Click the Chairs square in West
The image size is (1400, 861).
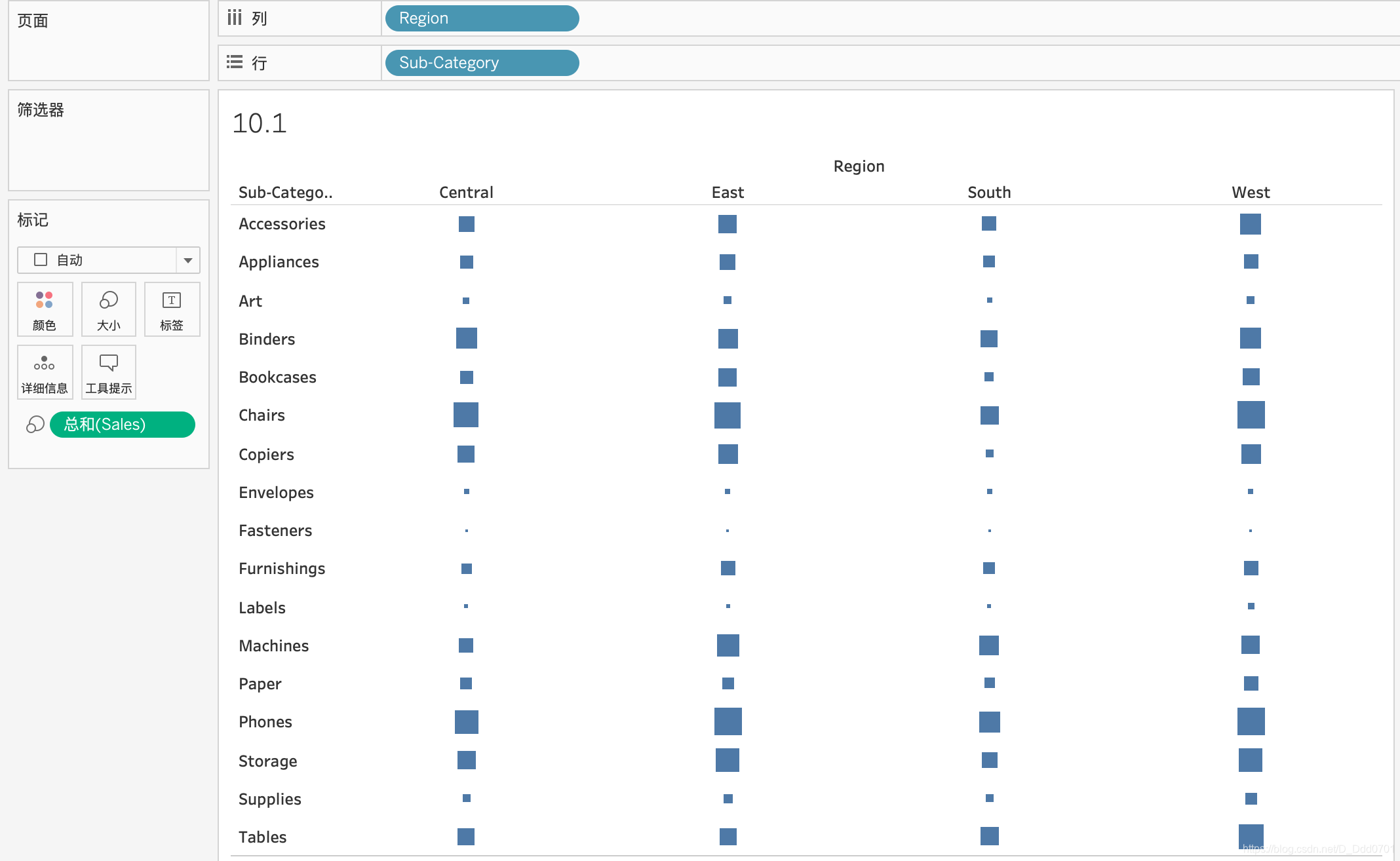1251,415
